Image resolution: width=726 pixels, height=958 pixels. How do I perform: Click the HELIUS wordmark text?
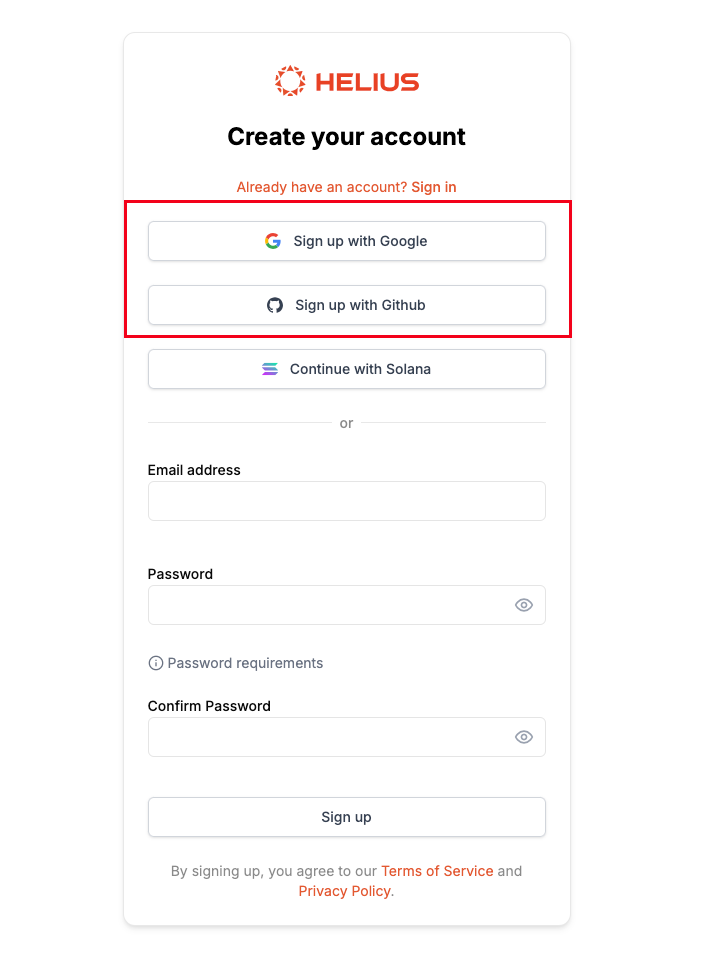tap(367, 82)
